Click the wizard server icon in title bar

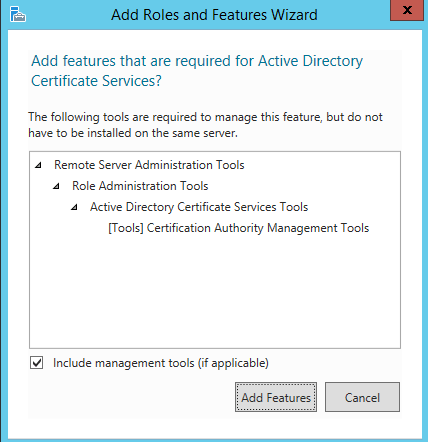pyautogui.click(x=18, y=15)
